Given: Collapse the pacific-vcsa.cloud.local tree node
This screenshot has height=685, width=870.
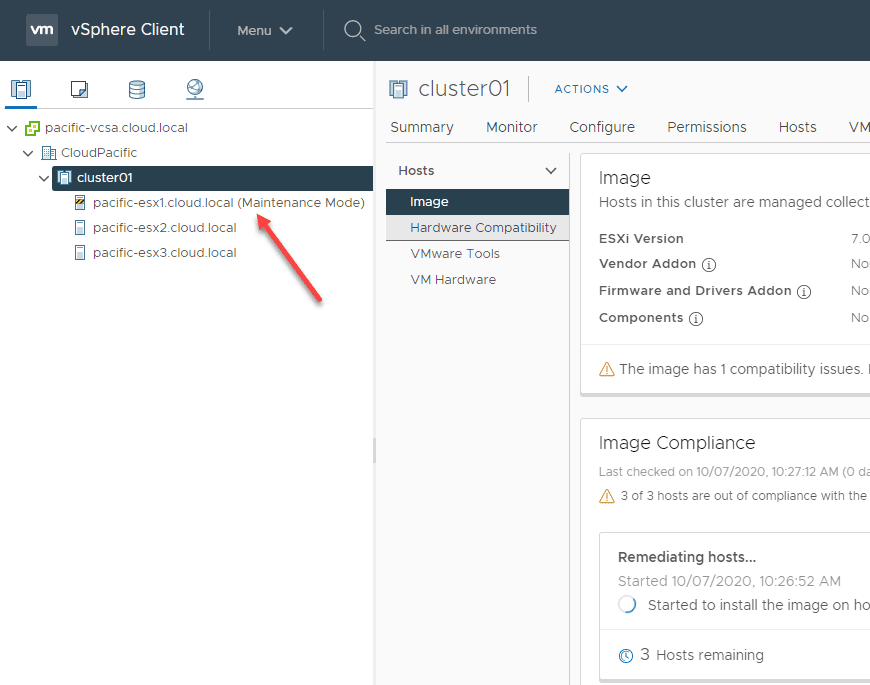Looking at the screenshot, I should click(12, 128).
